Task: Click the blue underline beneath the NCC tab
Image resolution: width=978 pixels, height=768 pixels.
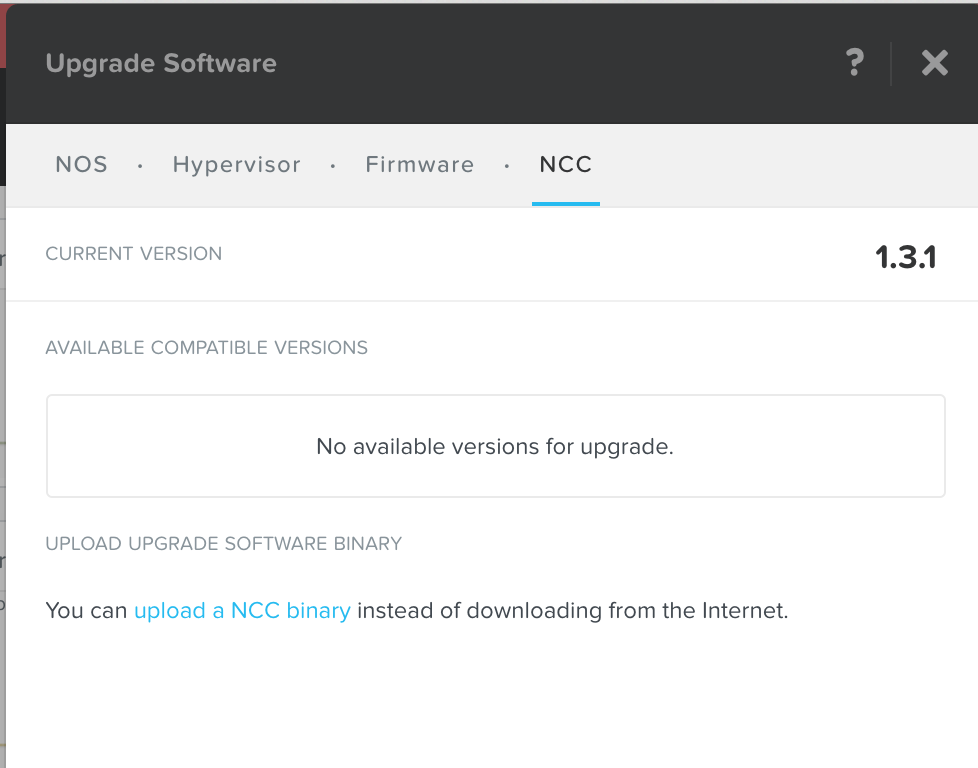Action: [566, 204]
